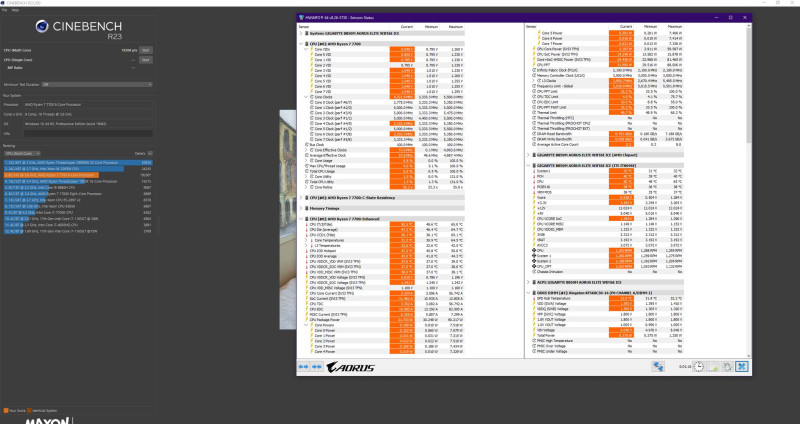This screenshot has width=800, height=424.
Task: Expand CPU C-State Residency group
Action: [x=301, y=198]
